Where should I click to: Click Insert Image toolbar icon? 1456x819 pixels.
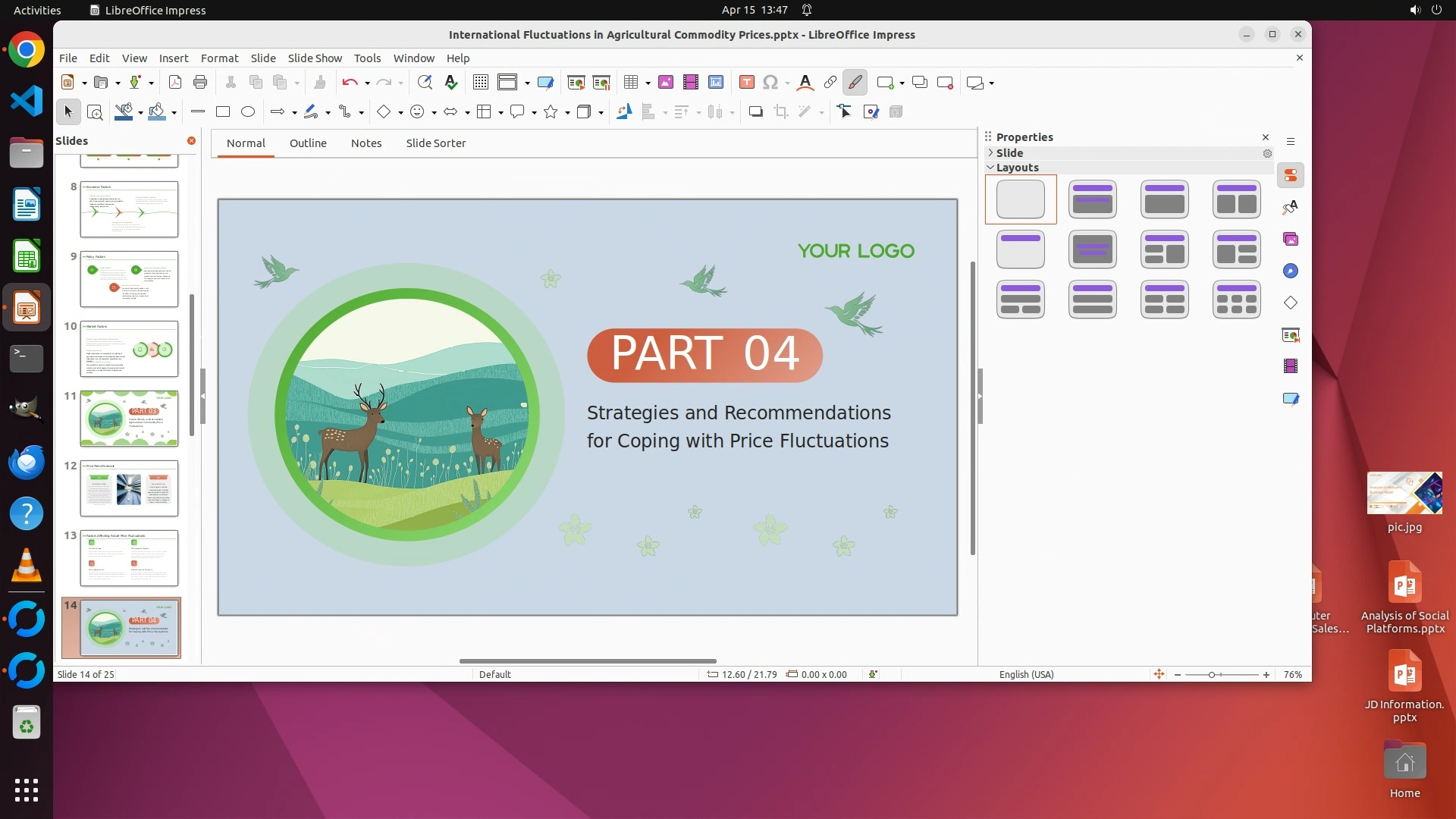[665, 83]
